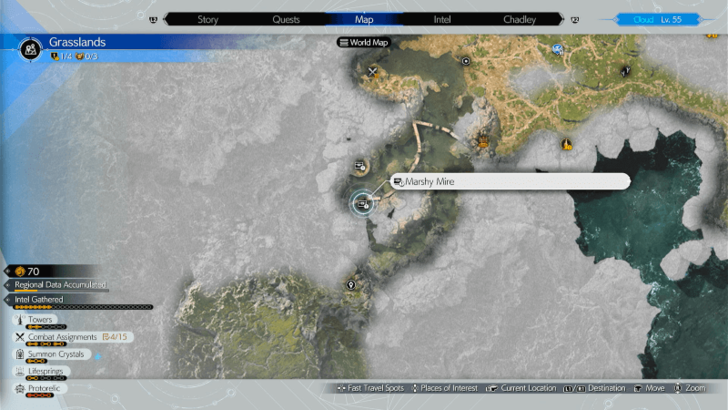Expand the Towers intel category
Viewport: 728px width, 410px height.
click(41, 320)
